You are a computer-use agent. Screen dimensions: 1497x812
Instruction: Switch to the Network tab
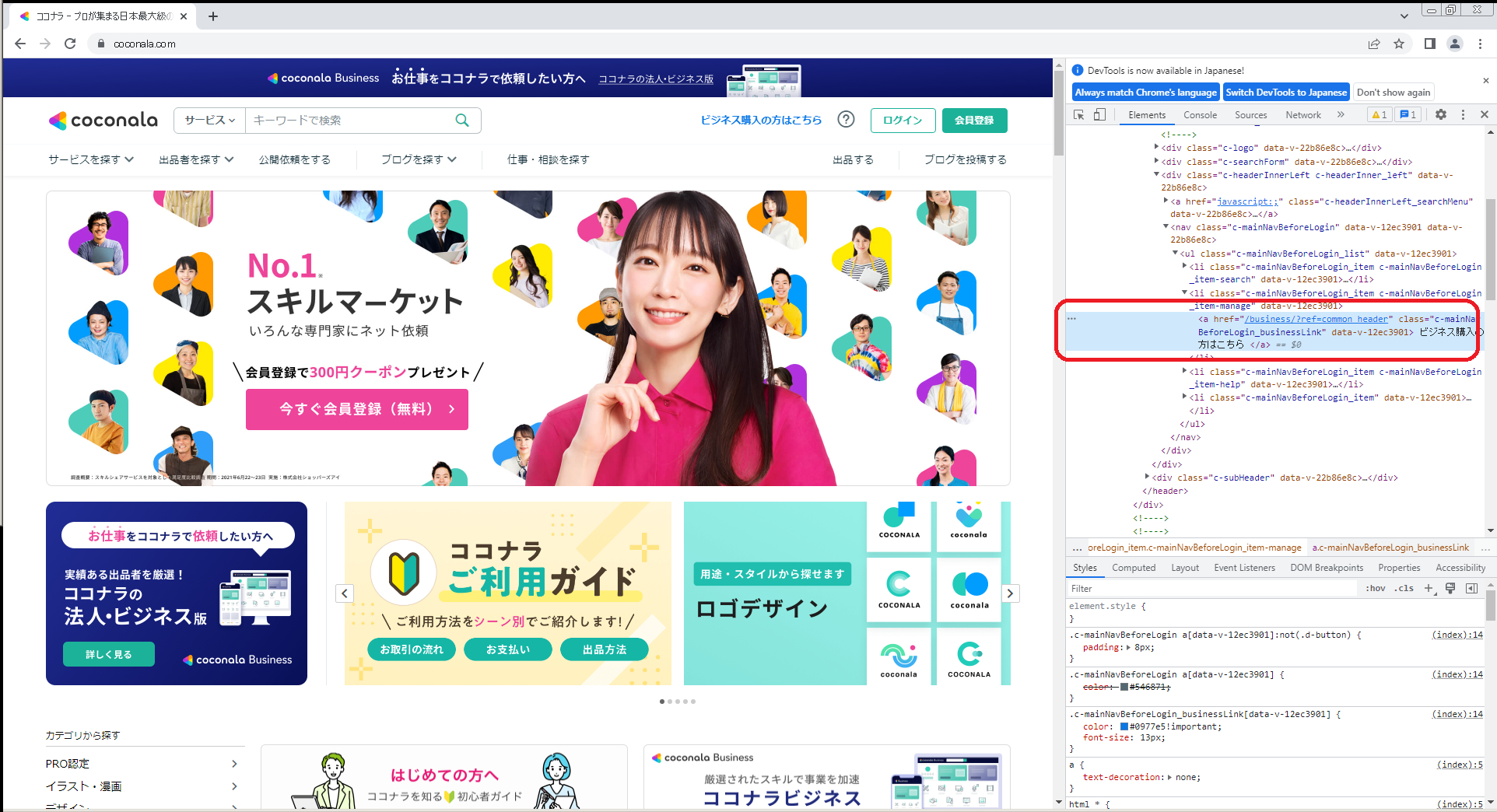[x=1303, y=114]
